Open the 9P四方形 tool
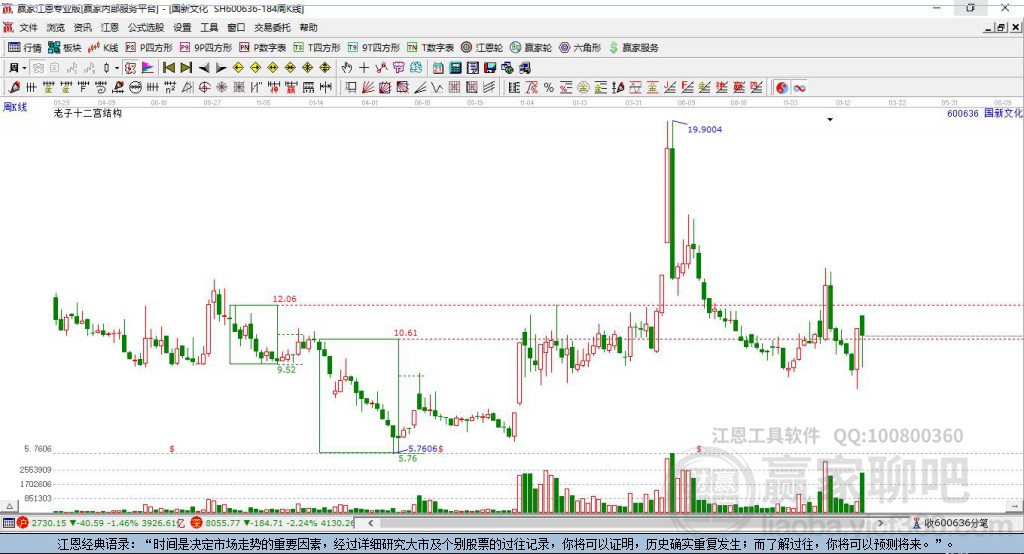Screen dimensions: 1024x554 [206, 48]
